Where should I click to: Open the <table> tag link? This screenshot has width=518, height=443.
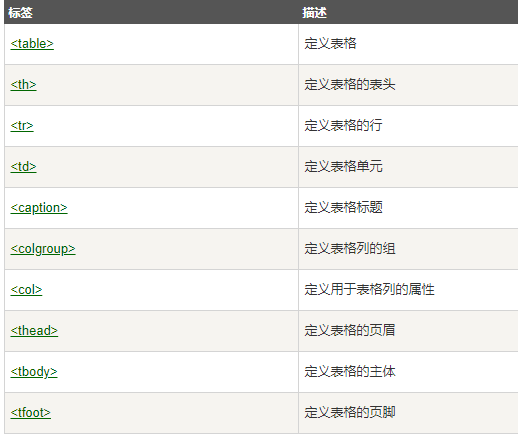32,44
